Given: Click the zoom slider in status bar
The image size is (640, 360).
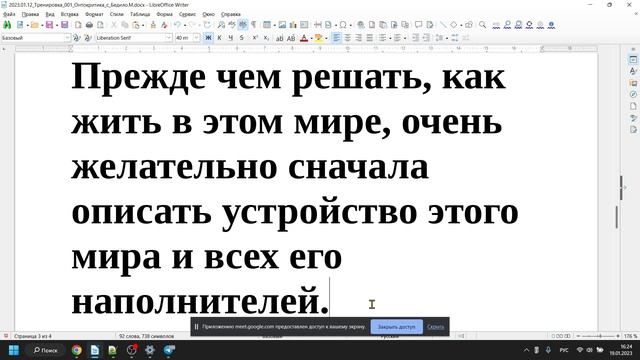Looking at the screenshot, I should 599,336.
